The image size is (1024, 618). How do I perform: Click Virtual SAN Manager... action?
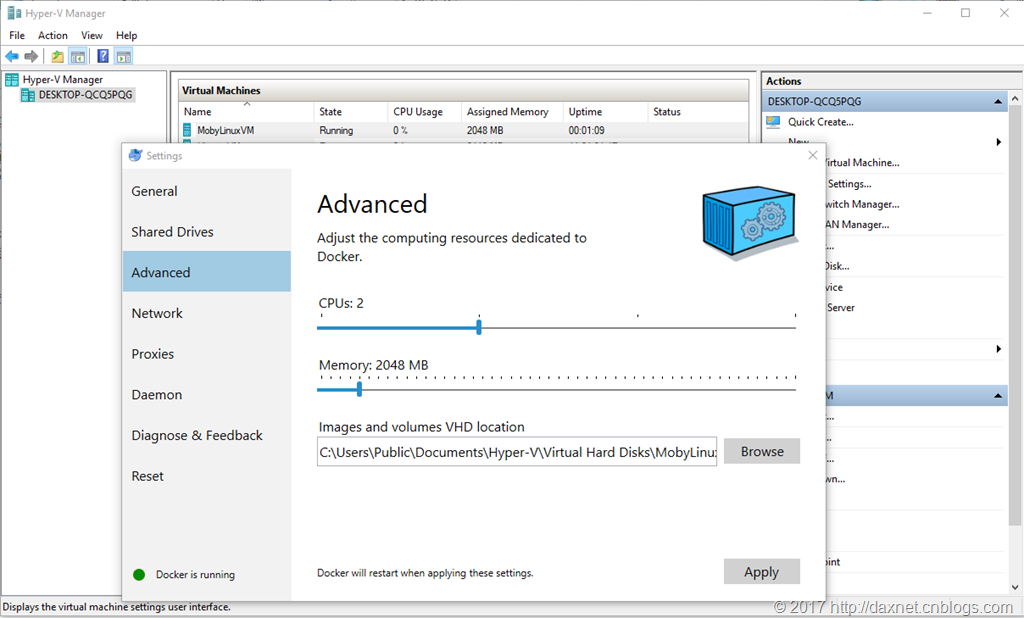click(x=857, y=225)
